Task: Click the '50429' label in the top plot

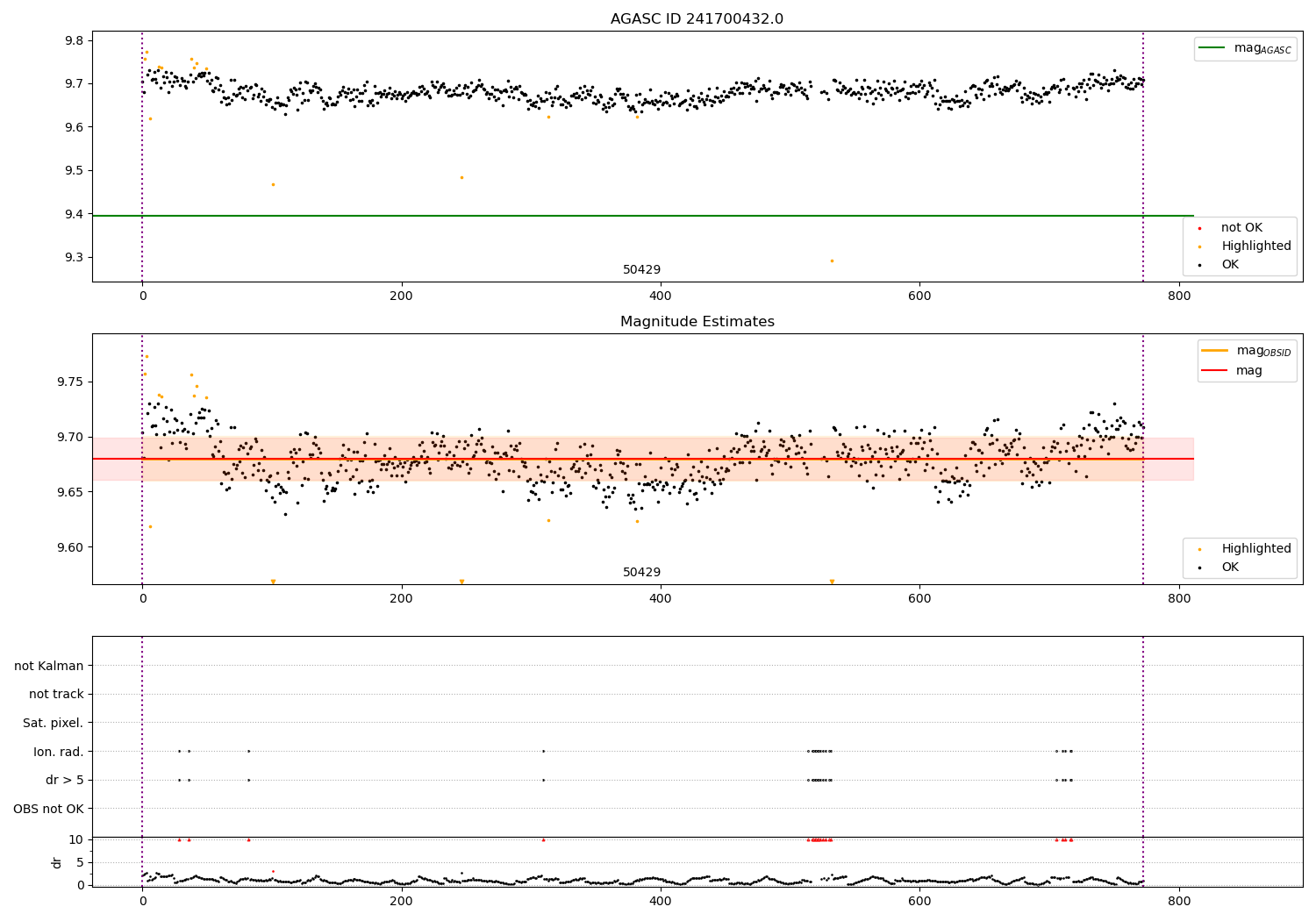Action: [x=641, y=270]
